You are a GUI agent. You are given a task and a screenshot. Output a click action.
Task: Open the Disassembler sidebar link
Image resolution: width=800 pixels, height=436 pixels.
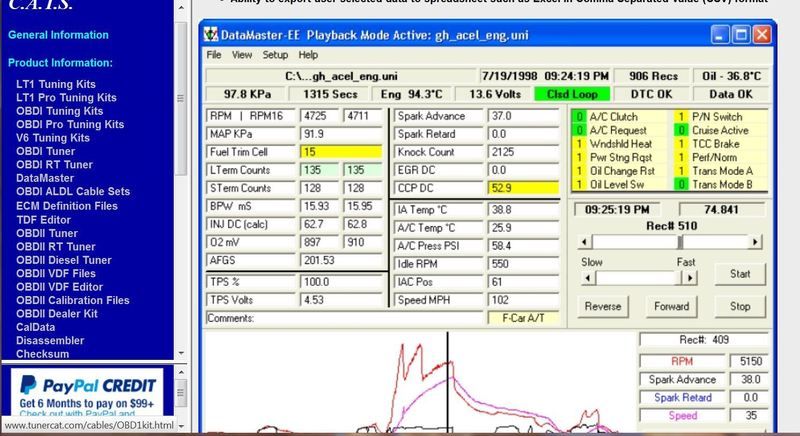(50, 341)
